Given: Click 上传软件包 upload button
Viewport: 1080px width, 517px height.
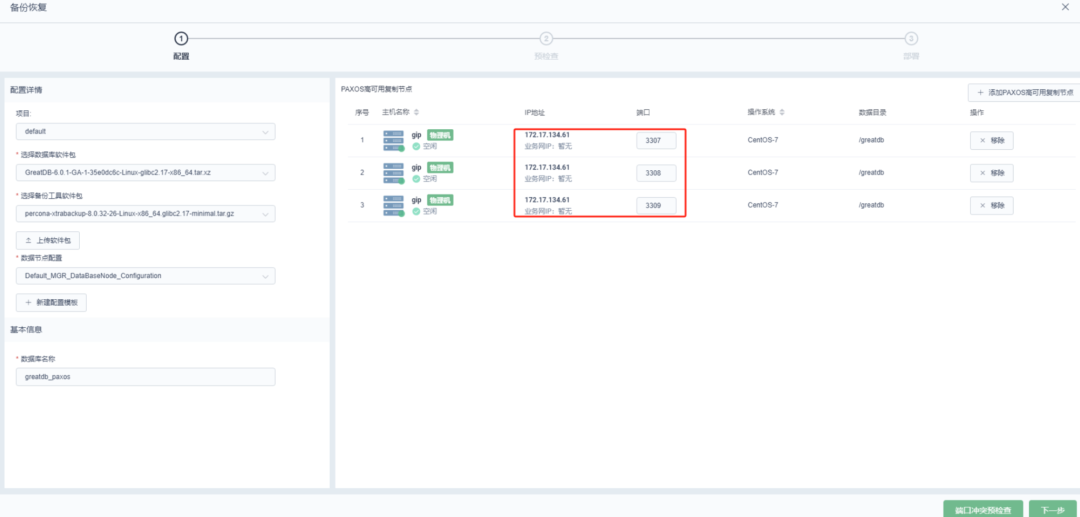Looking at the screenshot, I should (47, 241).
